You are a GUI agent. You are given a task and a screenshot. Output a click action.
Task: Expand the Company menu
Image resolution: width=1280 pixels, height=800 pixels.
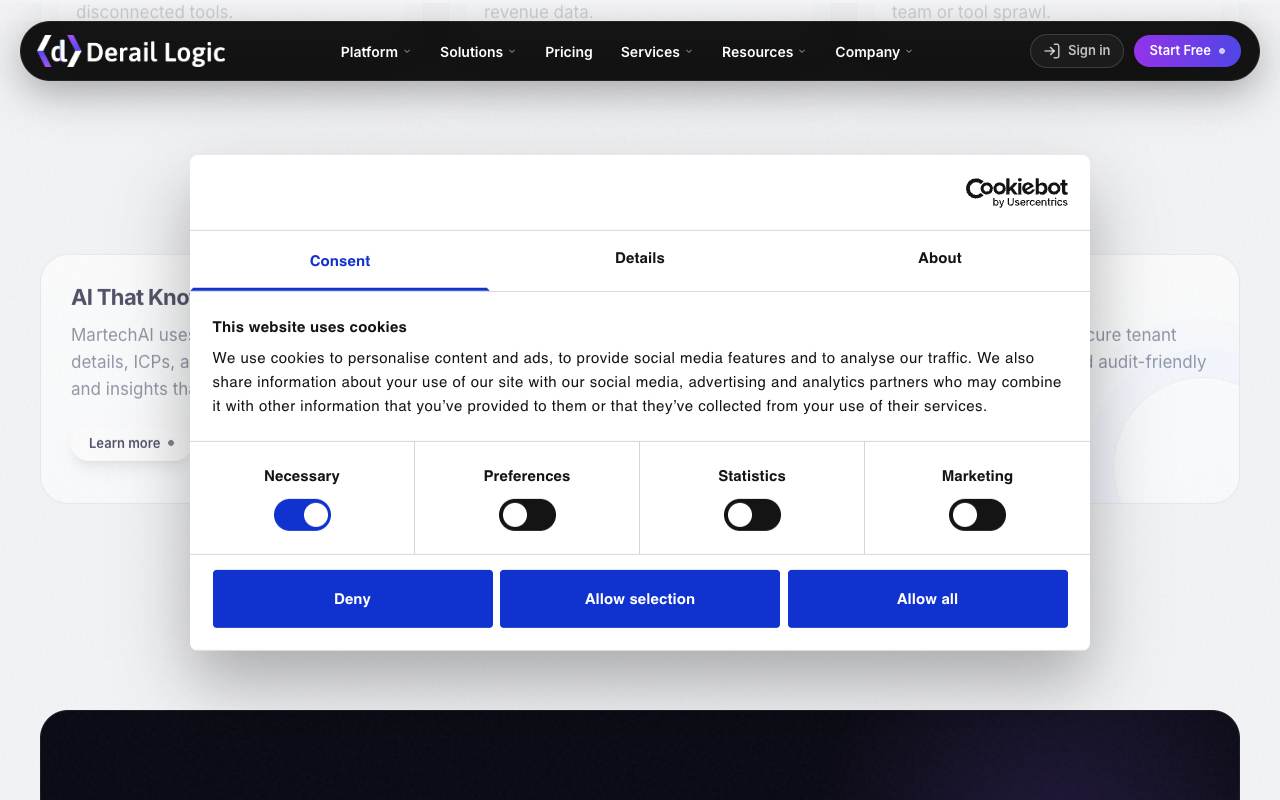874,52
